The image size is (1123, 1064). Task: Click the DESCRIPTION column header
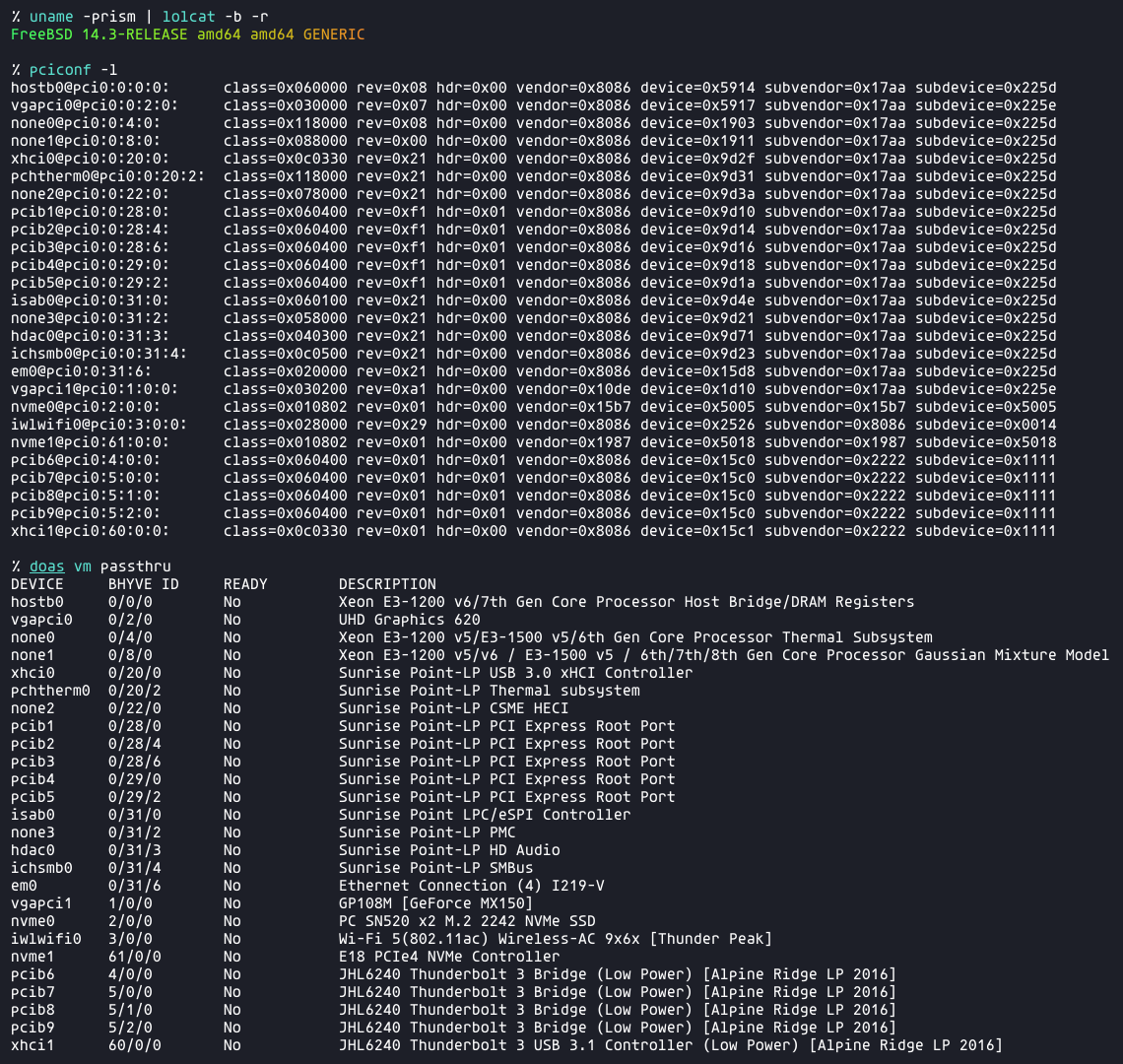(387, 584)
